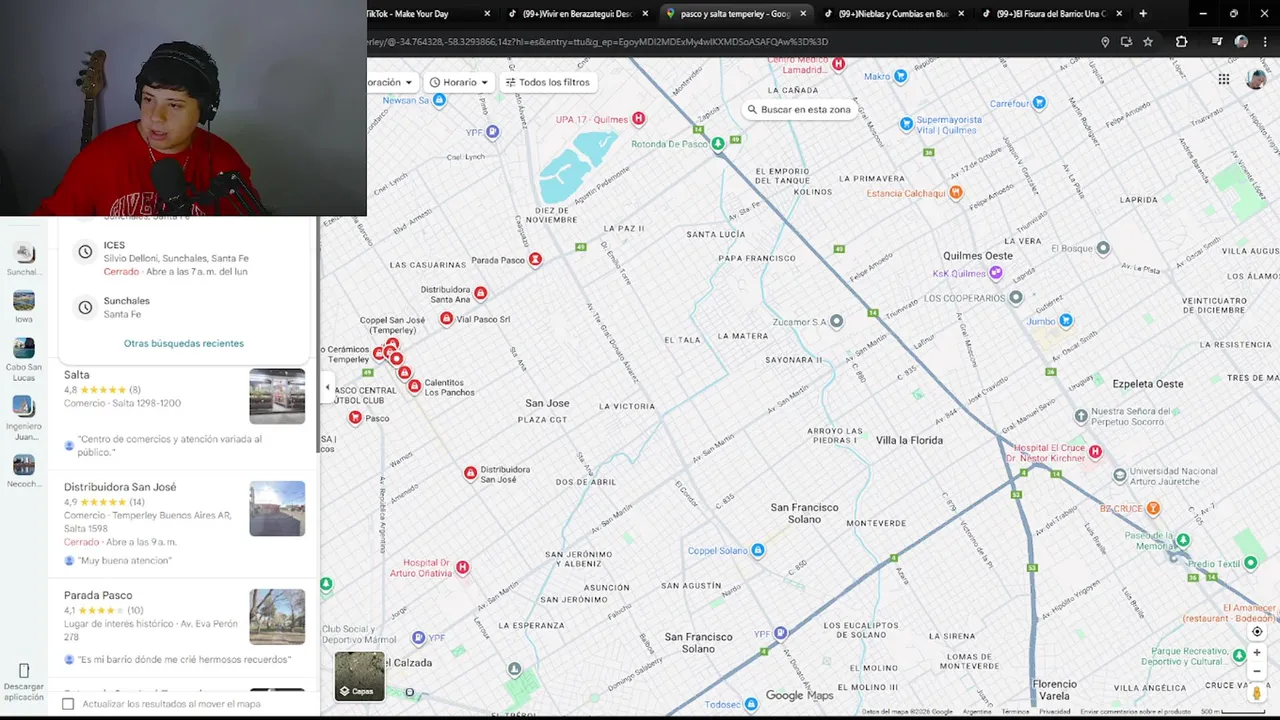Close the Nieblas y Cumbias tab
Image resolution: width=1280 pixels, height=720 pixels.
coord(961,14)
